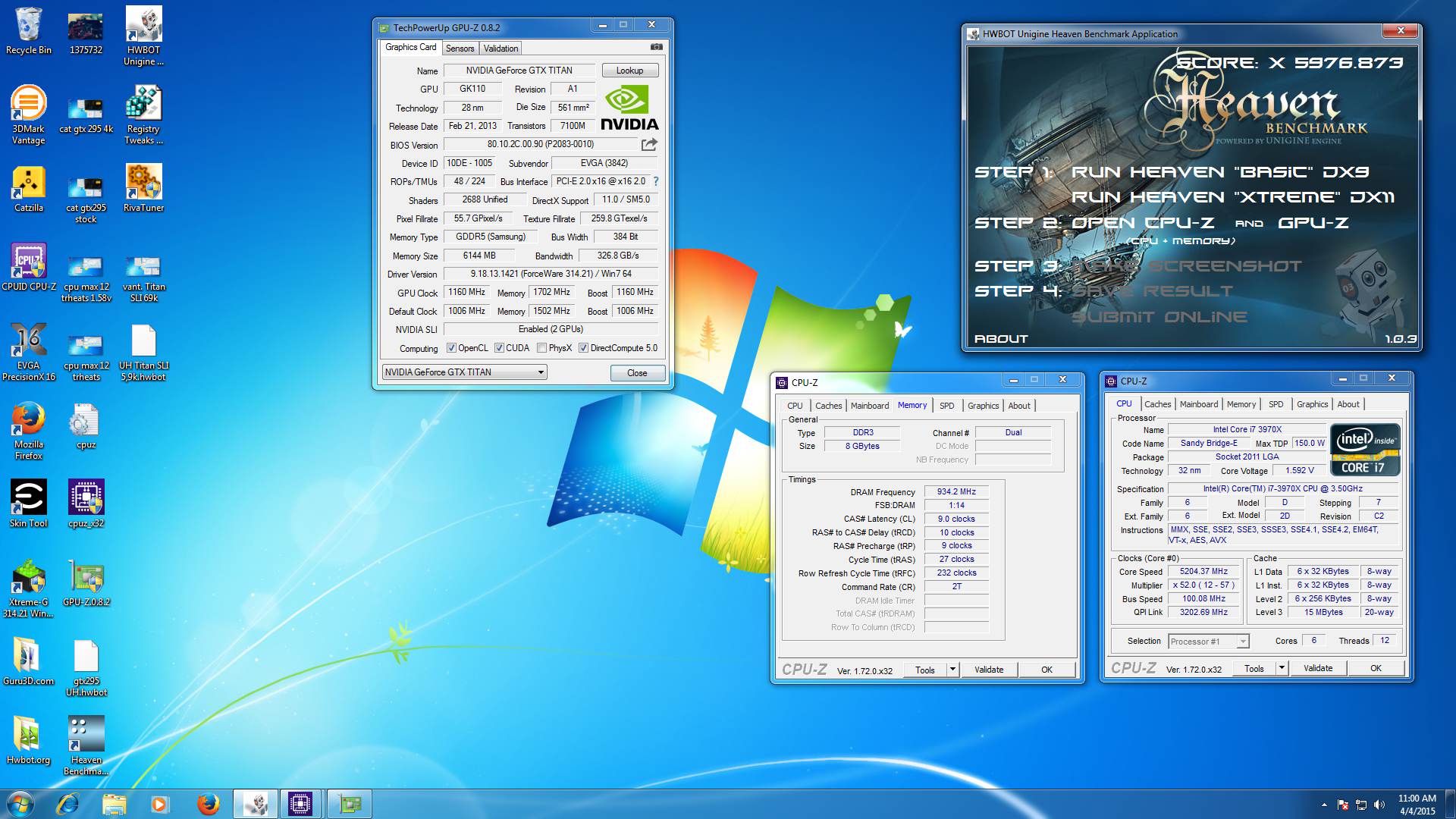Expand Tools dropdown arrow in CPU tab CPU-Z

tap(1282, 668)
